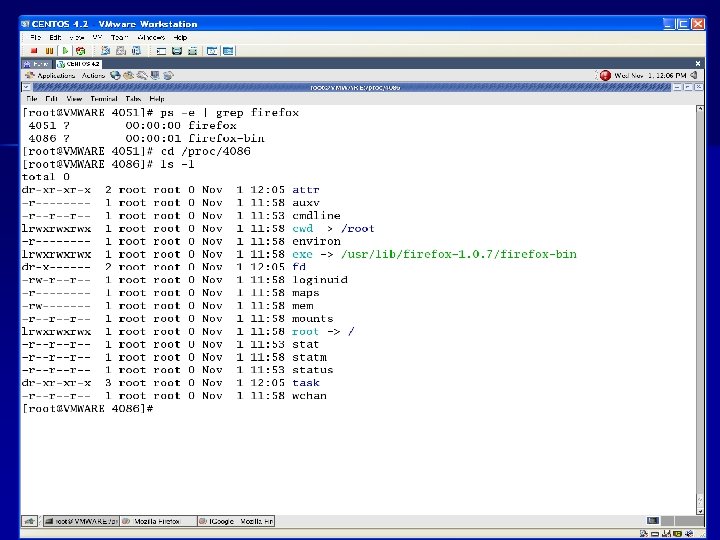Click the date and time clock in panel
Screen dimensions: 720x540
click(650, 75)
